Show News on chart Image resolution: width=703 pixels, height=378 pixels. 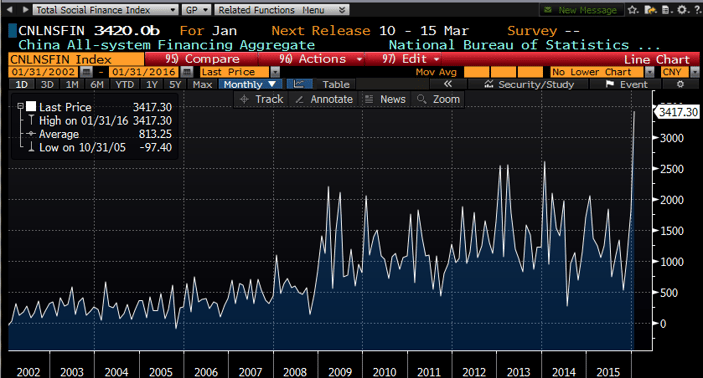pos(385,99)
